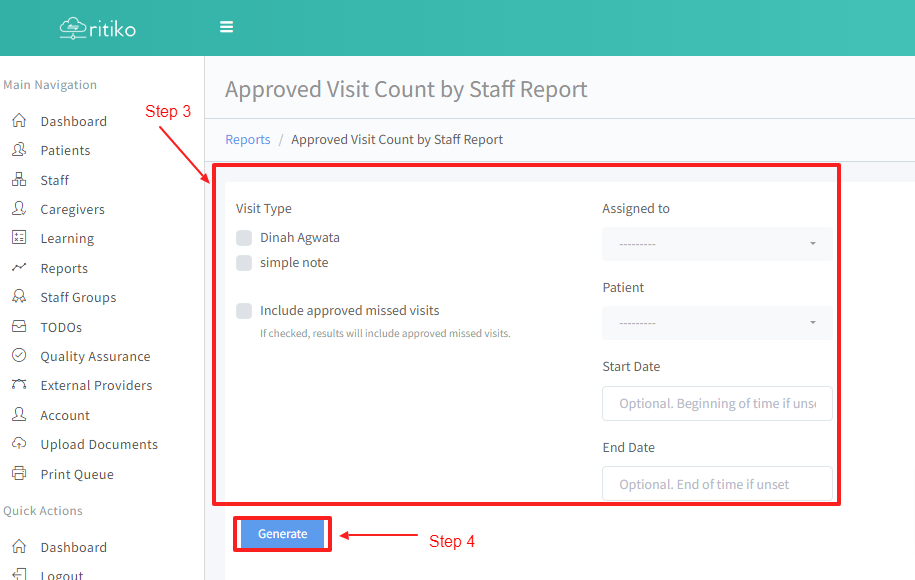The width and height of the screenshot is (915, 580).
Task: Select Caregivers from Main Navigation
Action: pos(72,209)
